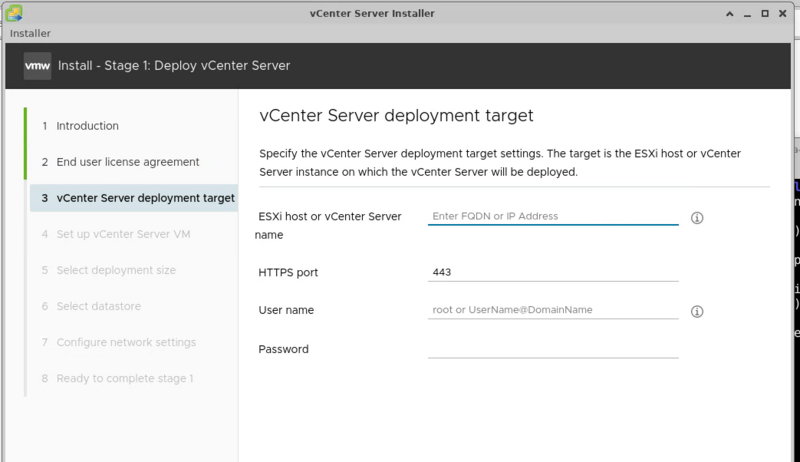Focus the Enter FQDN or IP Address field
Screen dimensions: 800x462
coord(553,216)
